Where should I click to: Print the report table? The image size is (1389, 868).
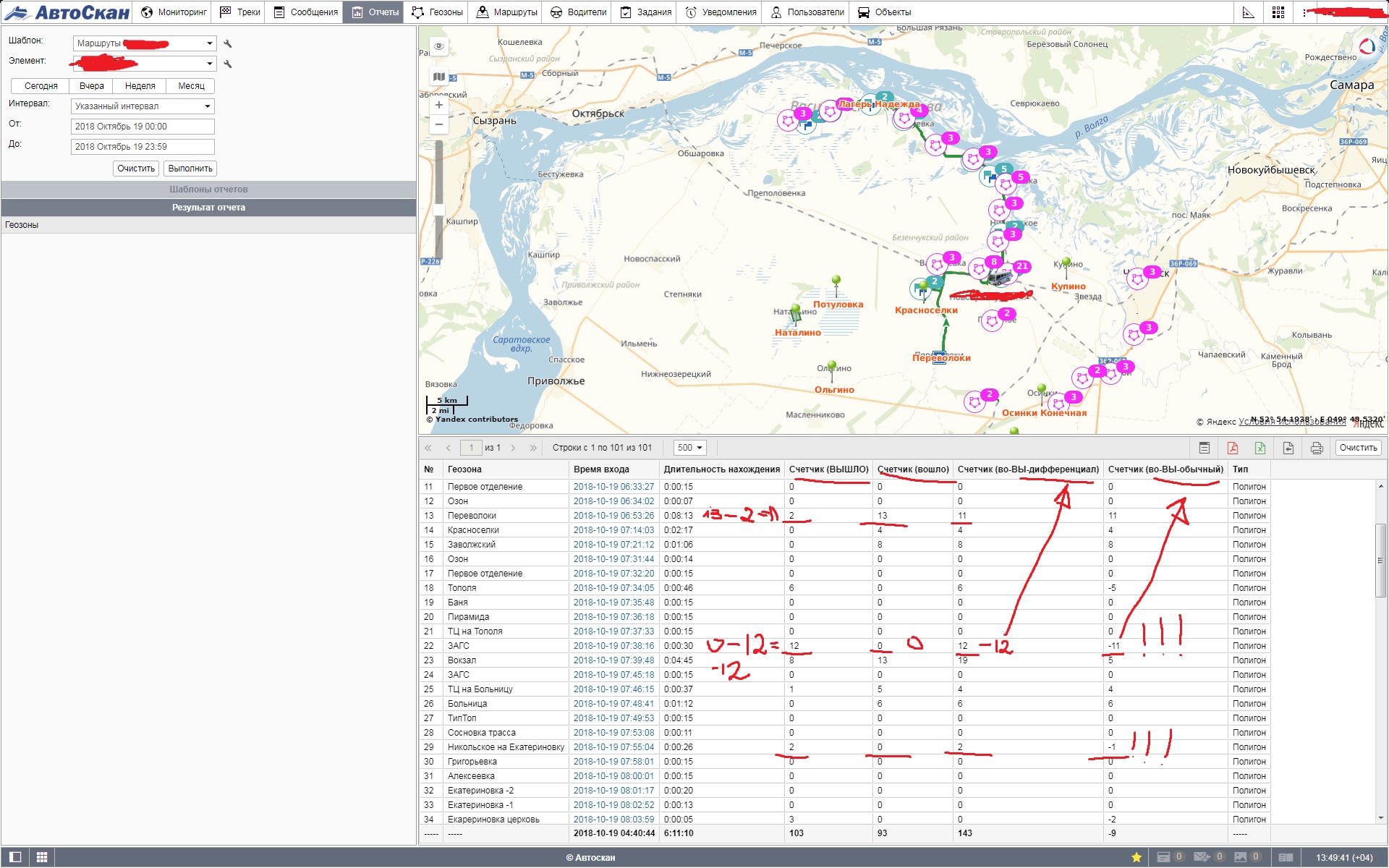click(x=1317, y=448)
